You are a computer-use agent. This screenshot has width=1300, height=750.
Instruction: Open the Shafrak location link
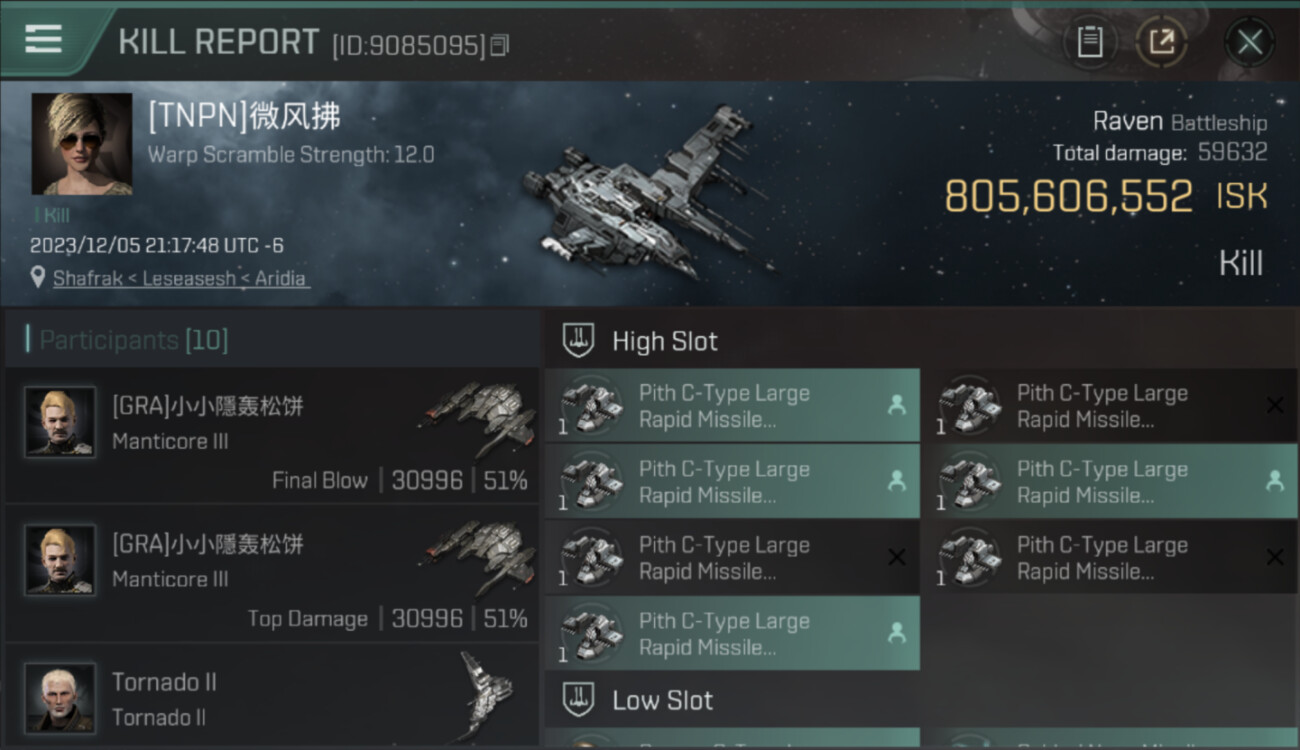click(87, 279)
